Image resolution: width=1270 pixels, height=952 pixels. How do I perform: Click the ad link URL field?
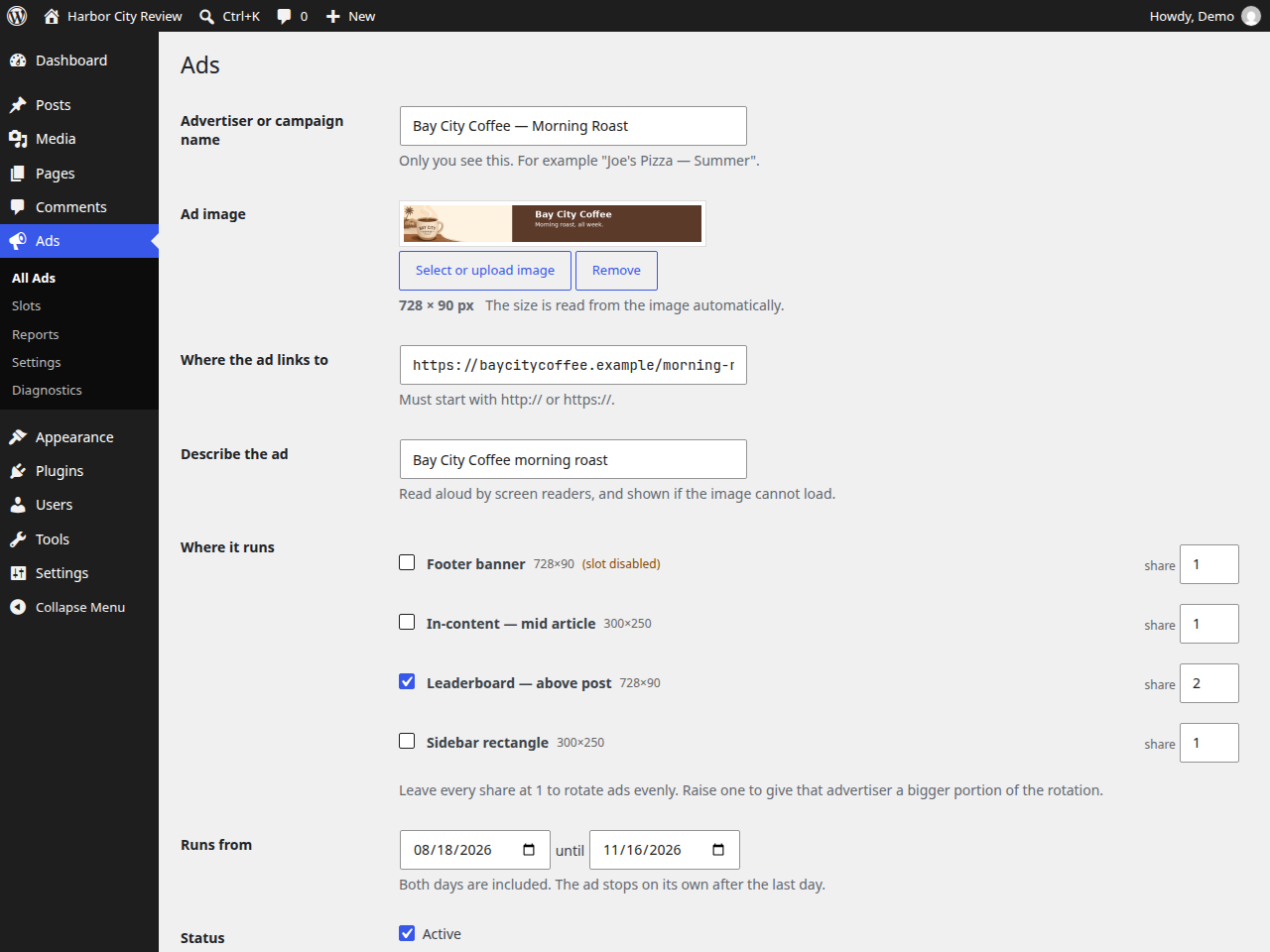click(573, 365)
